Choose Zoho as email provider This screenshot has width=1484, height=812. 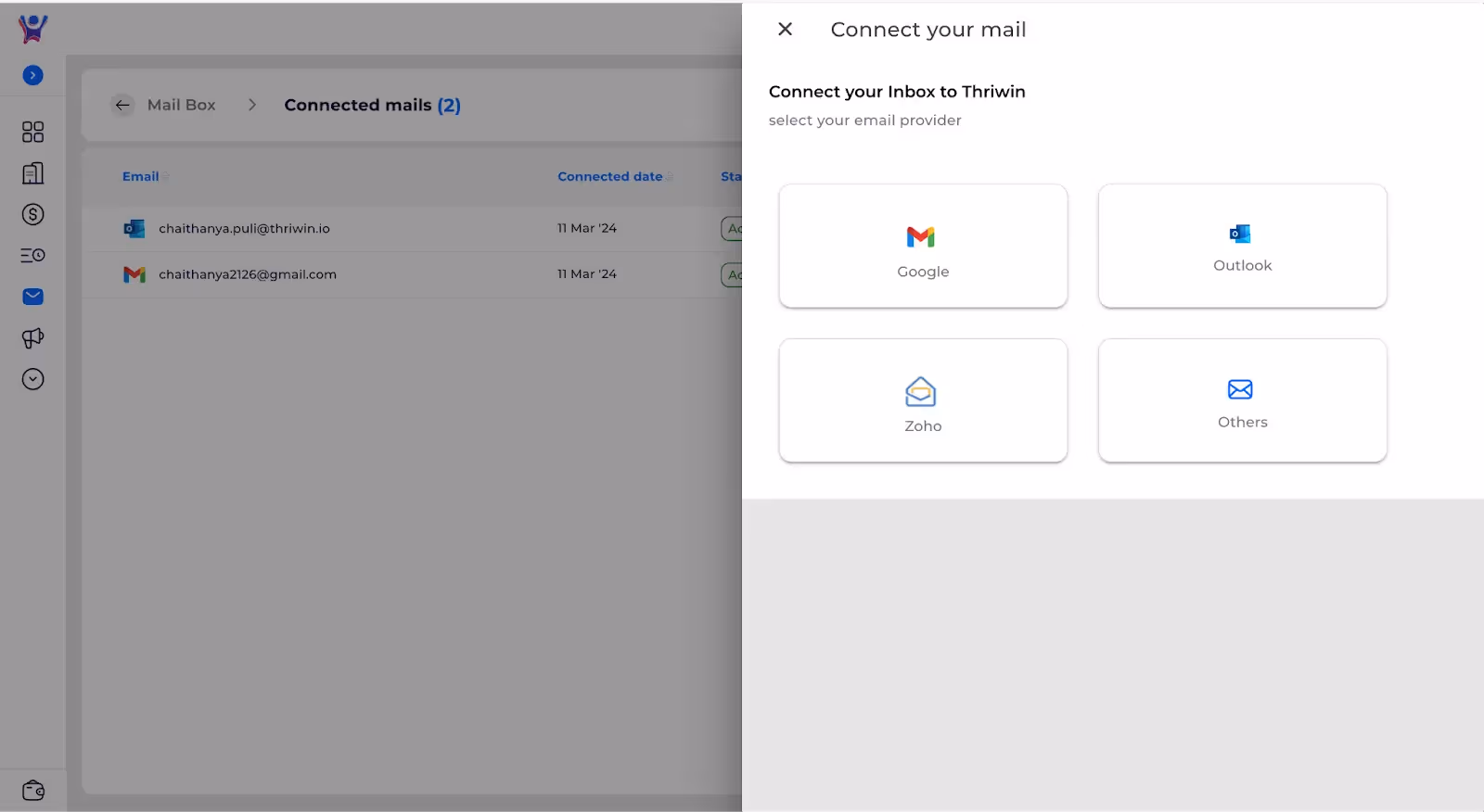coord(923,400)
